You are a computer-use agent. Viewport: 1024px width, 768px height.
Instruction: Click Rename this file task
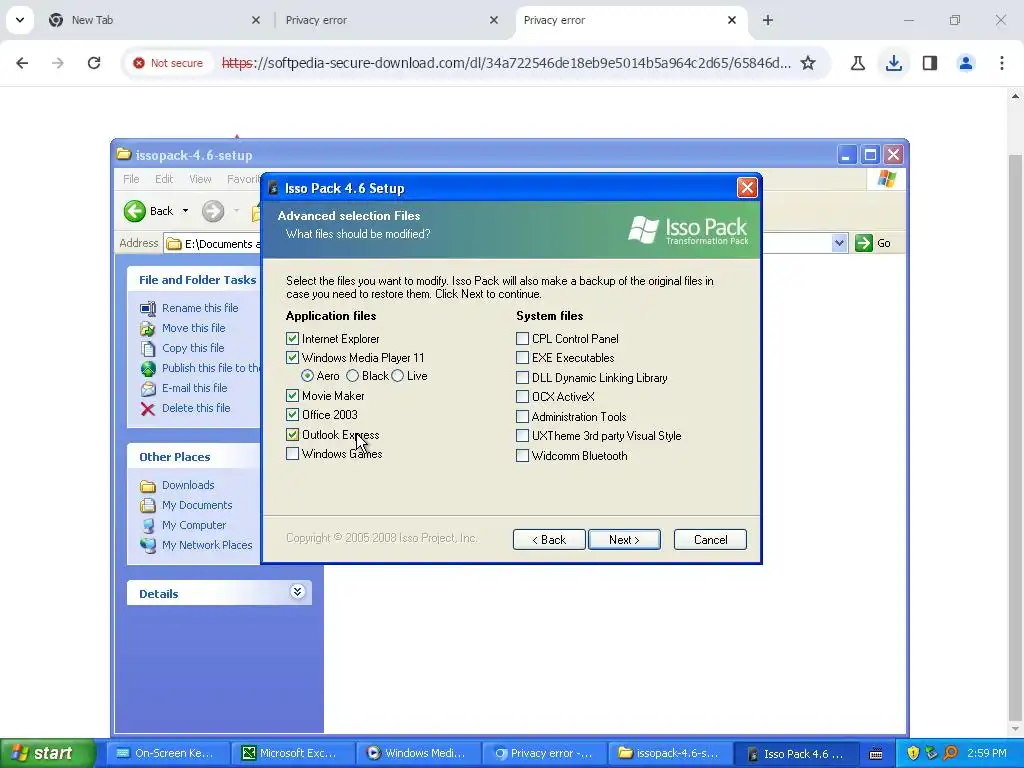click(x=200, y=308)
